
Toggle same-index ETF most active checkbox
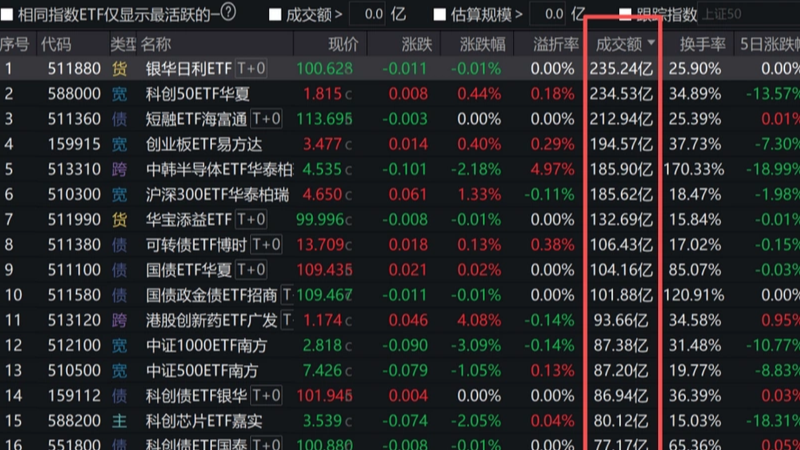pos(7,14)
